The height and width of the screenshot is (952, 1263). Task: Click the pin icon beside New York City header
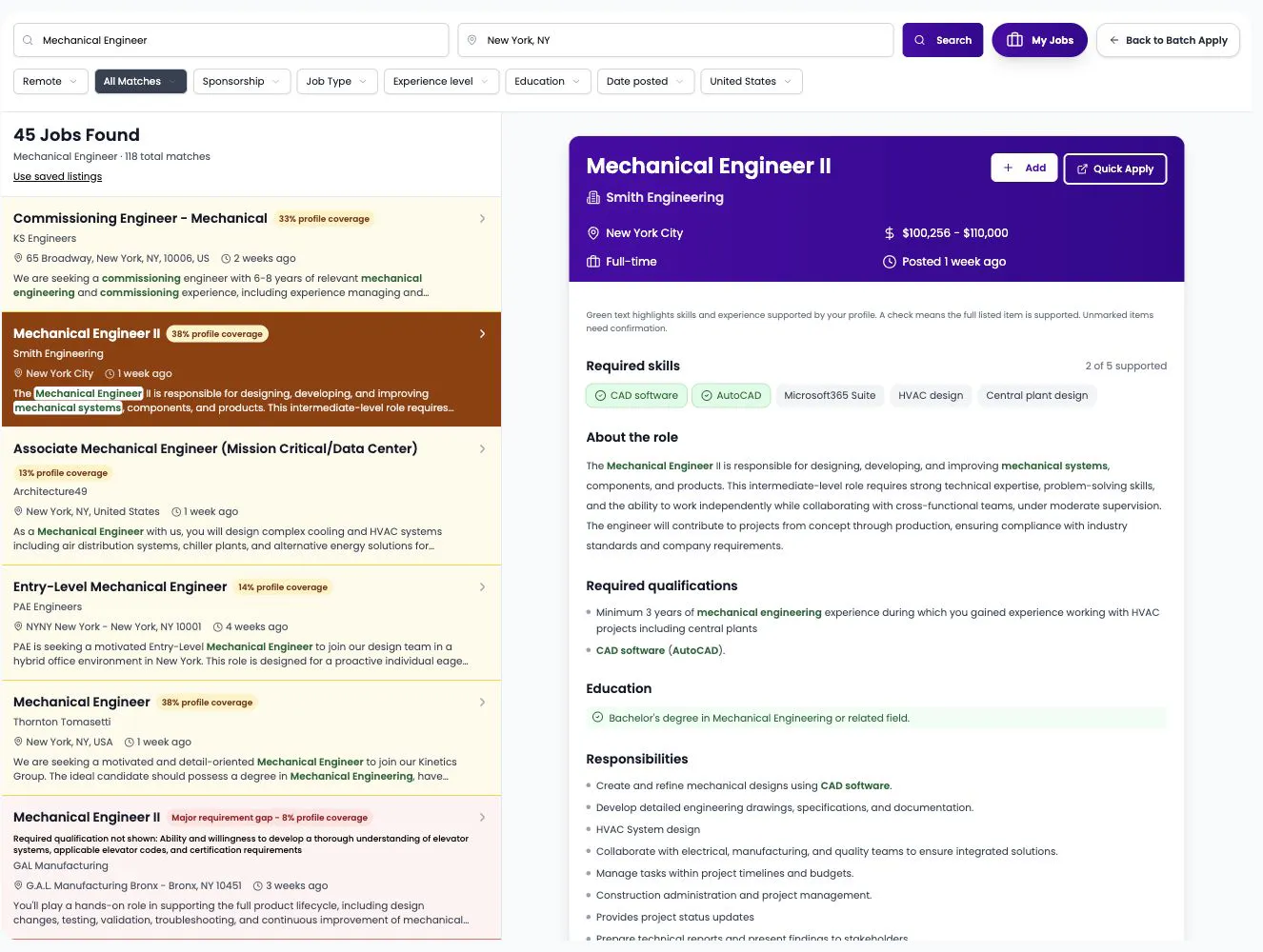(x=593, y=233)
